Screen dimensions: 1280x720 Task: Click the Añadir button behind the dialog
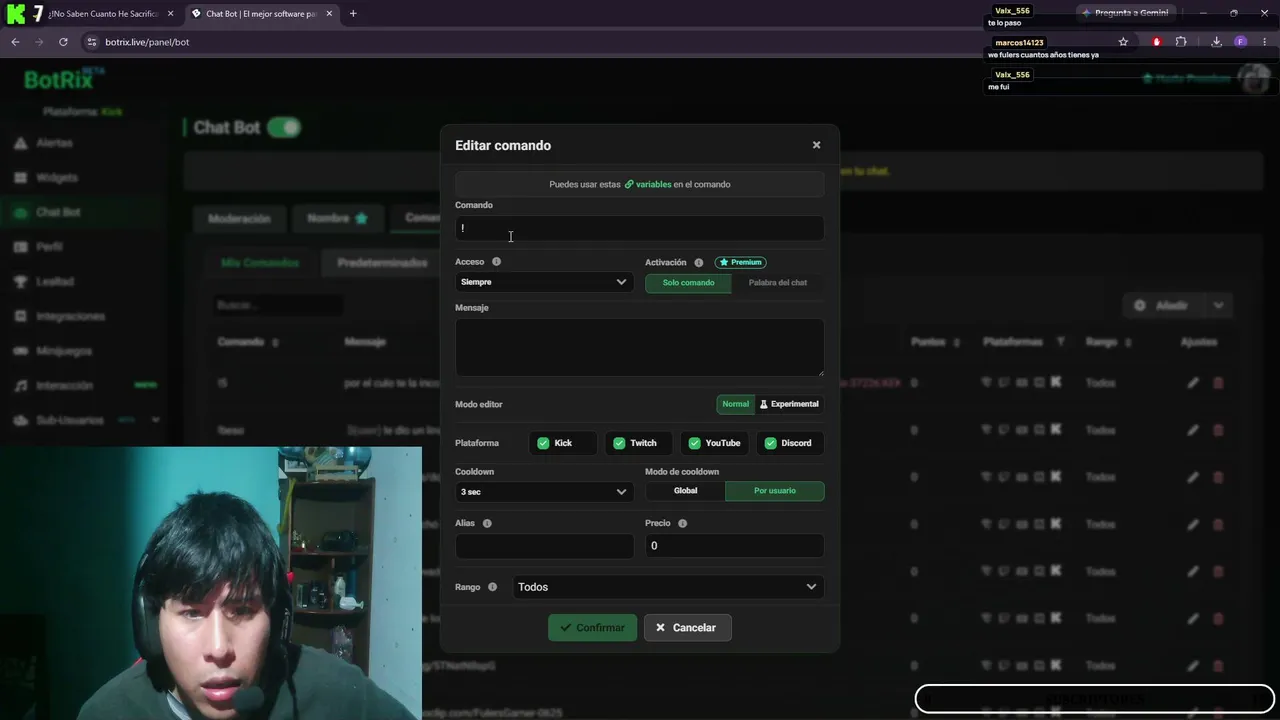click(x=1162, y=305)
